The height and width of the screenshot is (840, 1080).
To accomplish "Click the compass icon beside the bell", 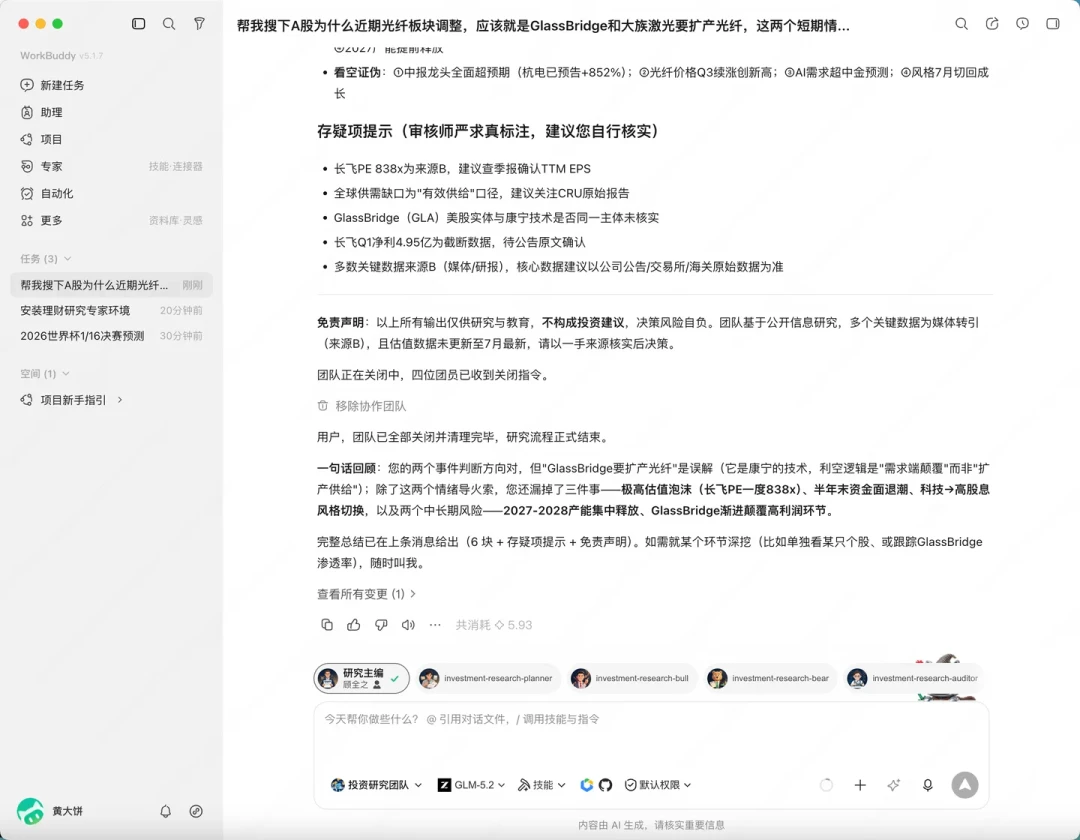I will point(196,811).
